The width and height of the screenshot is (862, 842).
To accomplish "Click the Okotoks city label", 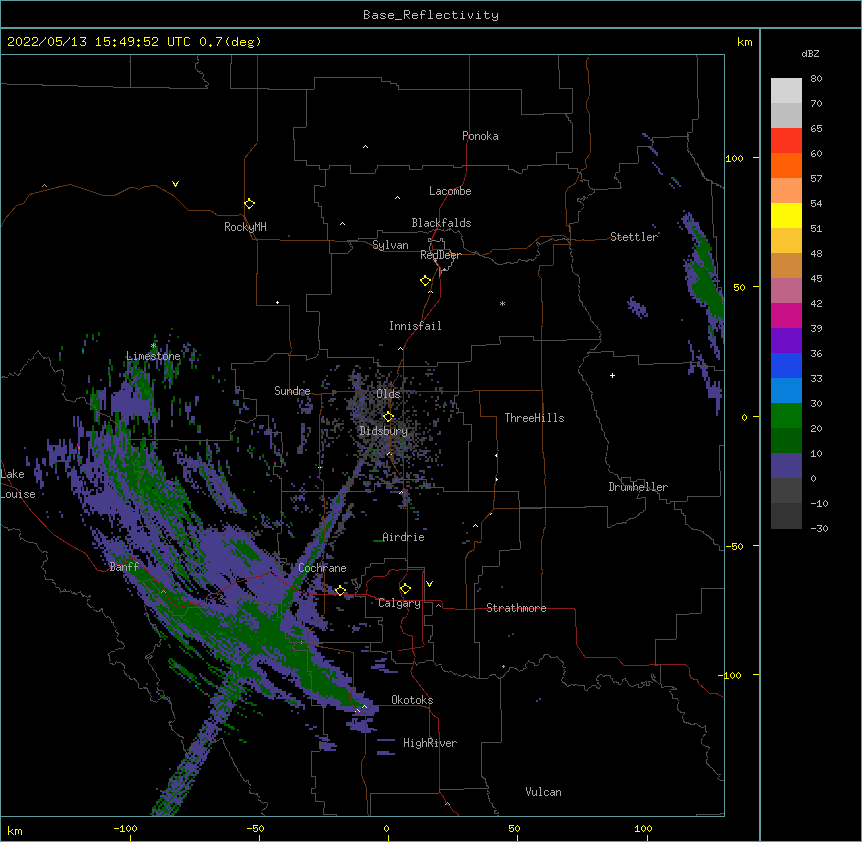I will [x=412, y=700].
